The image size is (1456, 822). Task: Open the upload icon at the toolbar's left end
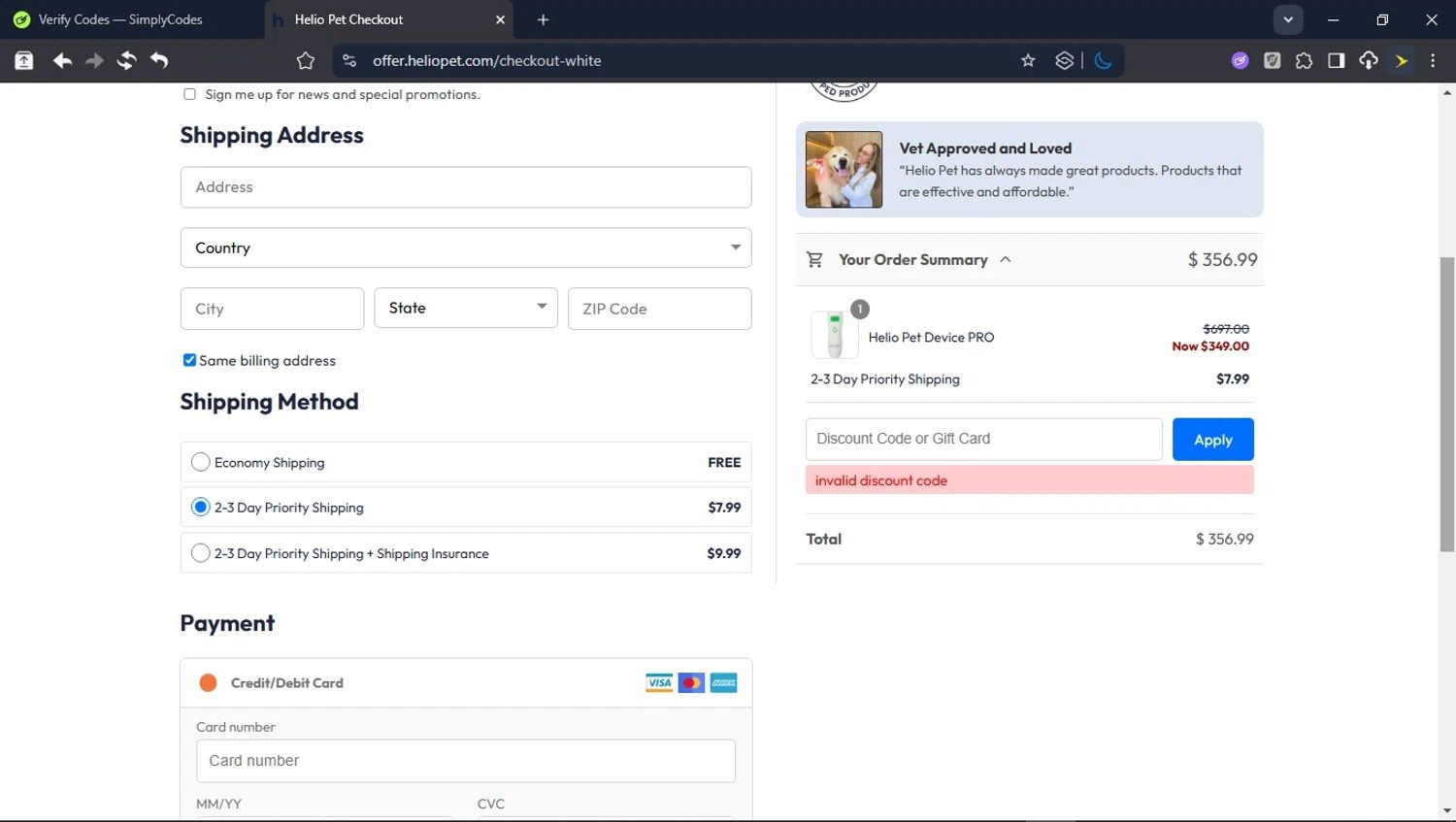tap(24, 60)
